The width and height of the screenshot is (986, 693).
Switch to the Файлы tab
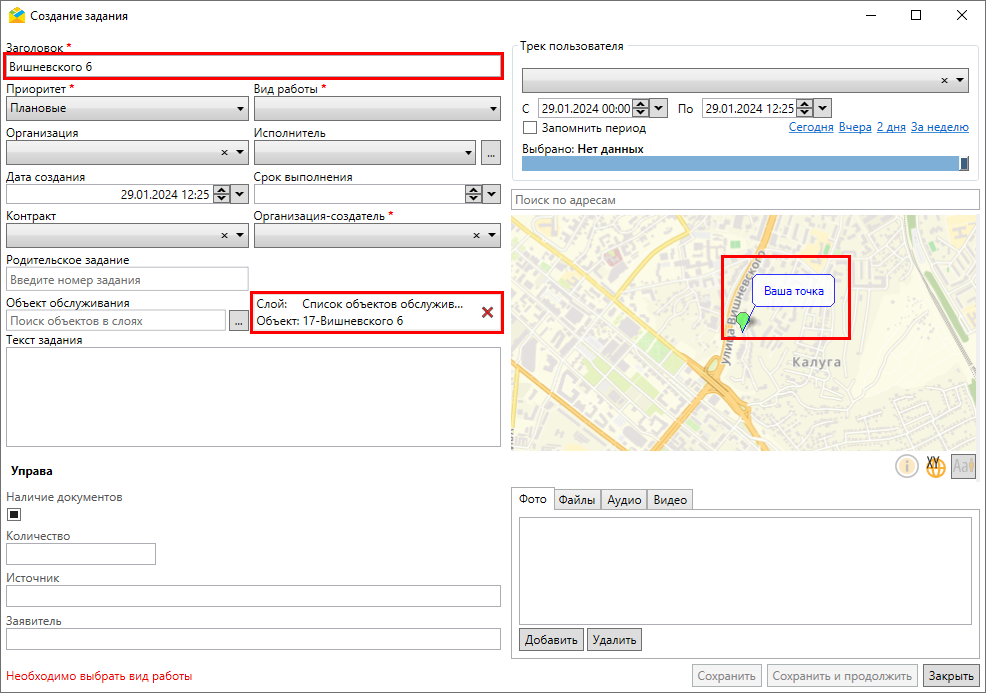coord(577,500)
